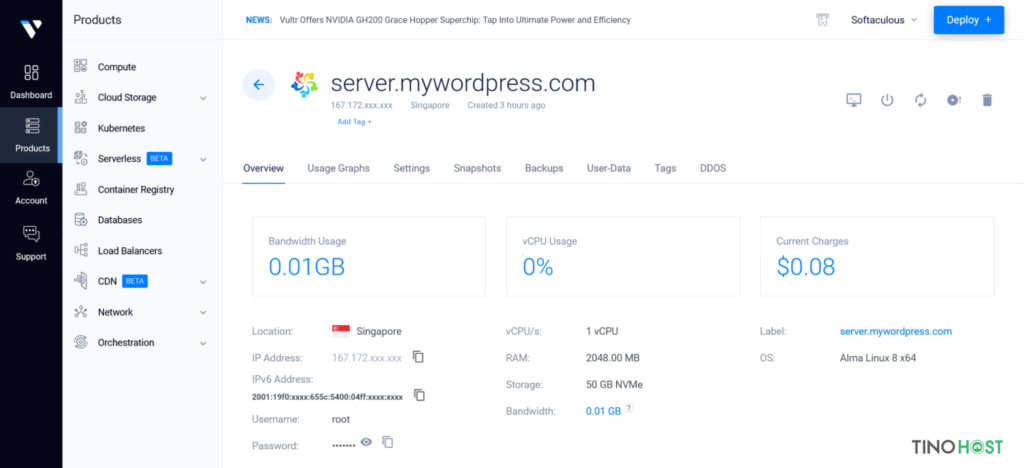Click the 0.01 GB bandwidth link

(603, 411)
